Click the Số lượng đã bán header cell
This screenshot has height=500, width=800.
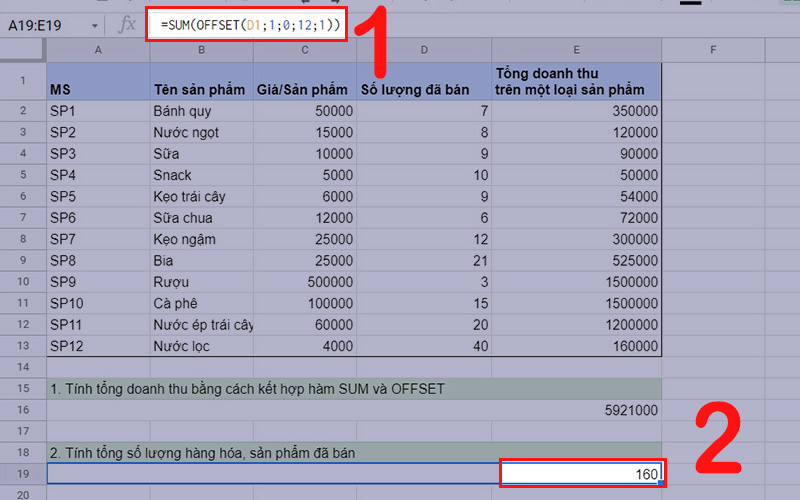(424, 82)
